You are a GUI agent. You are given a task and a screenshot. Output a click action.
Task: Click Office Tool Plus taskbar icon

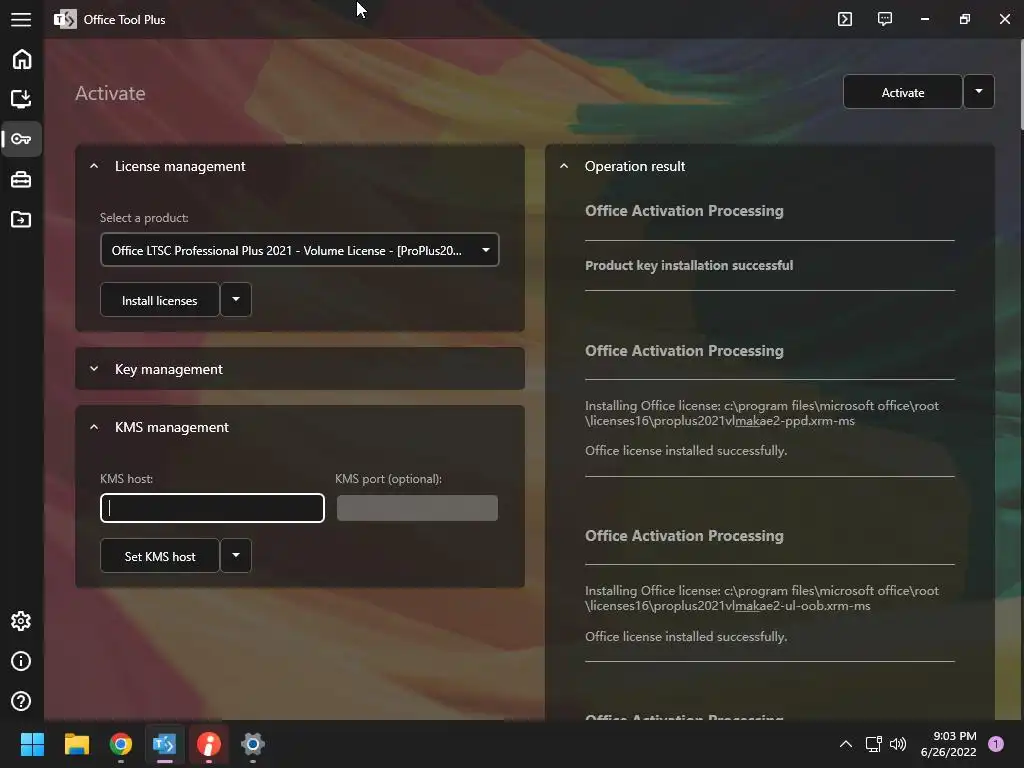click(165, 744)
